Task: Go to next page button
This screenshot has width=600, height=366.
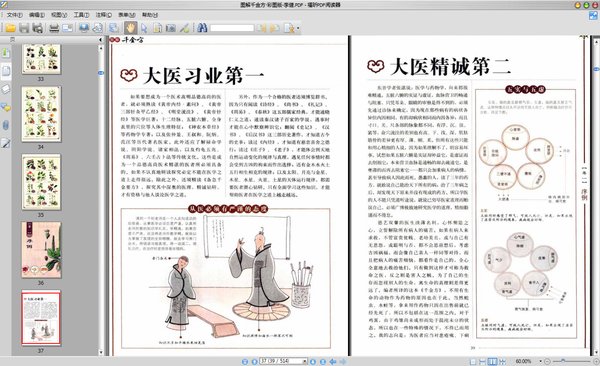Action: pos(313,361)
